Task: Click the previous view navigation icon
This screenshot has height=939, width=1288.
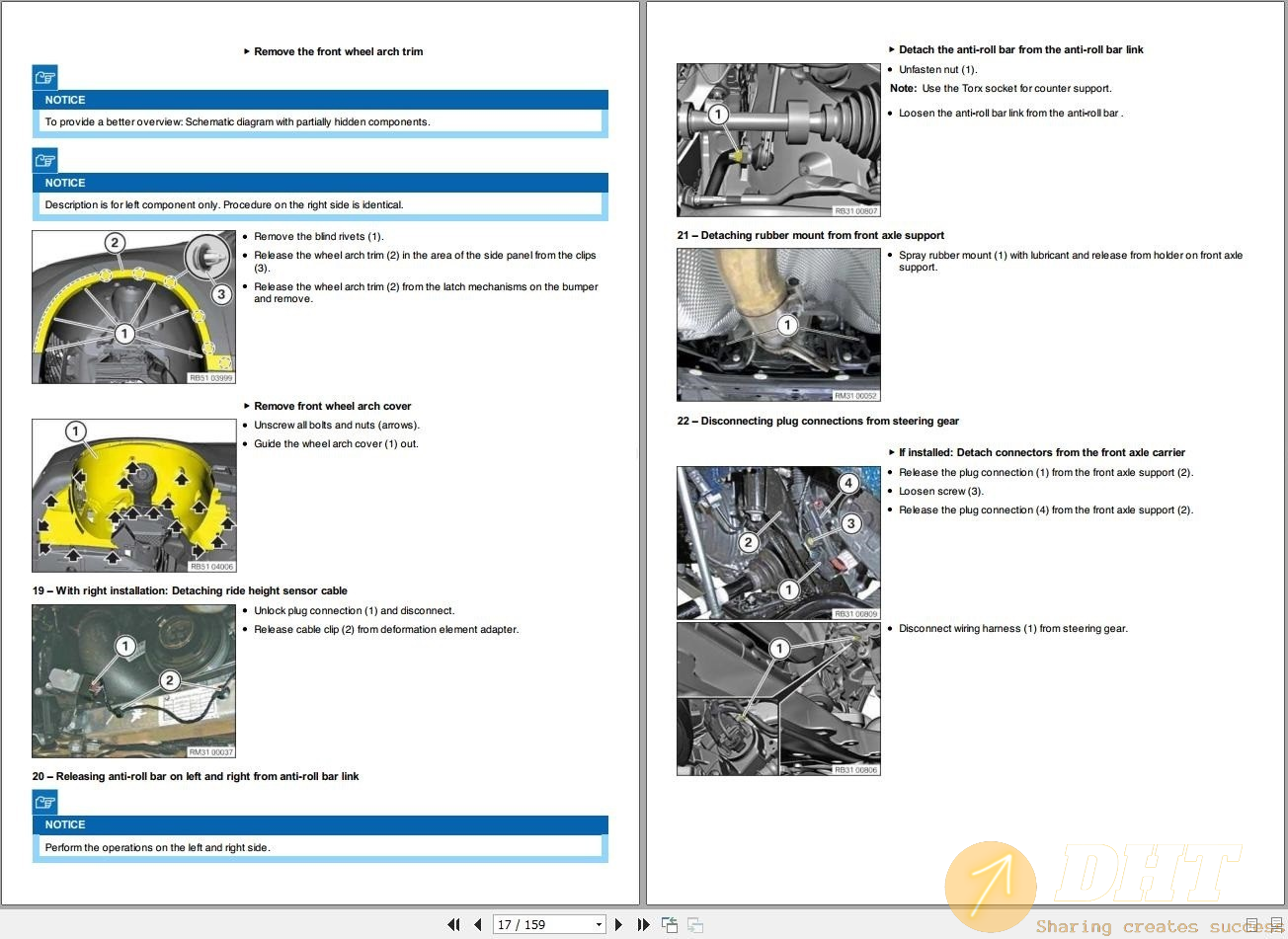Action: click(x=670, y=924)
